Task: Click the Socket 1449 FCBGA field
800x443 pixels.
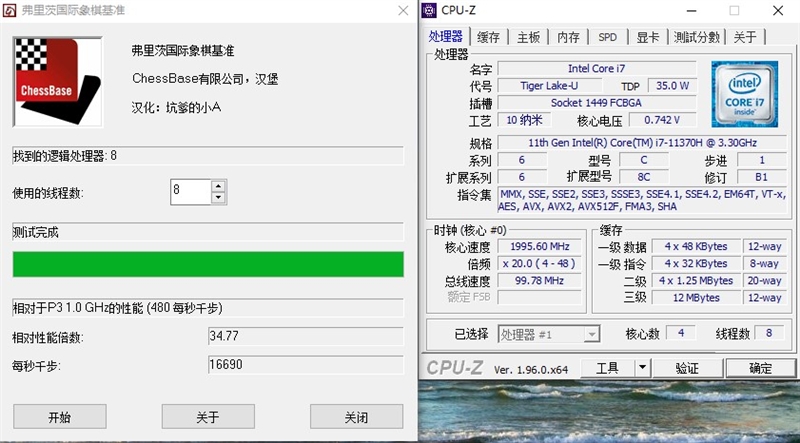Action: click(x=596, y=103)
